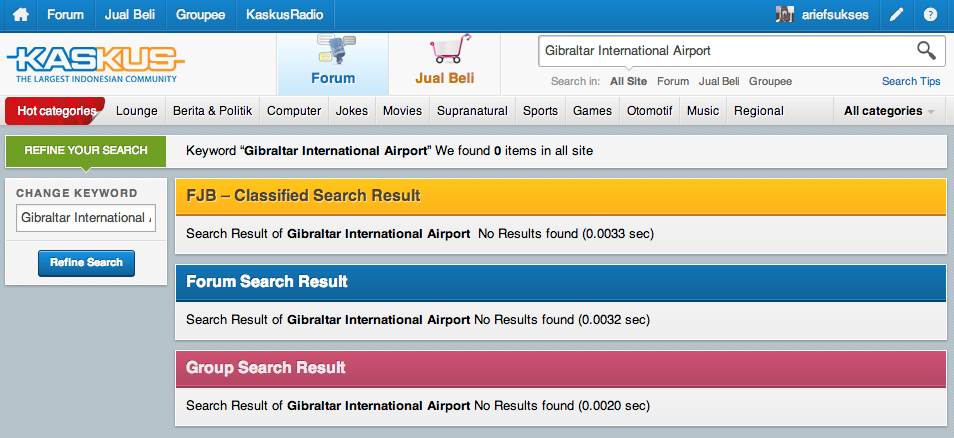
Task: Open the help question mark icon
Action: click(x=930, y=15)
